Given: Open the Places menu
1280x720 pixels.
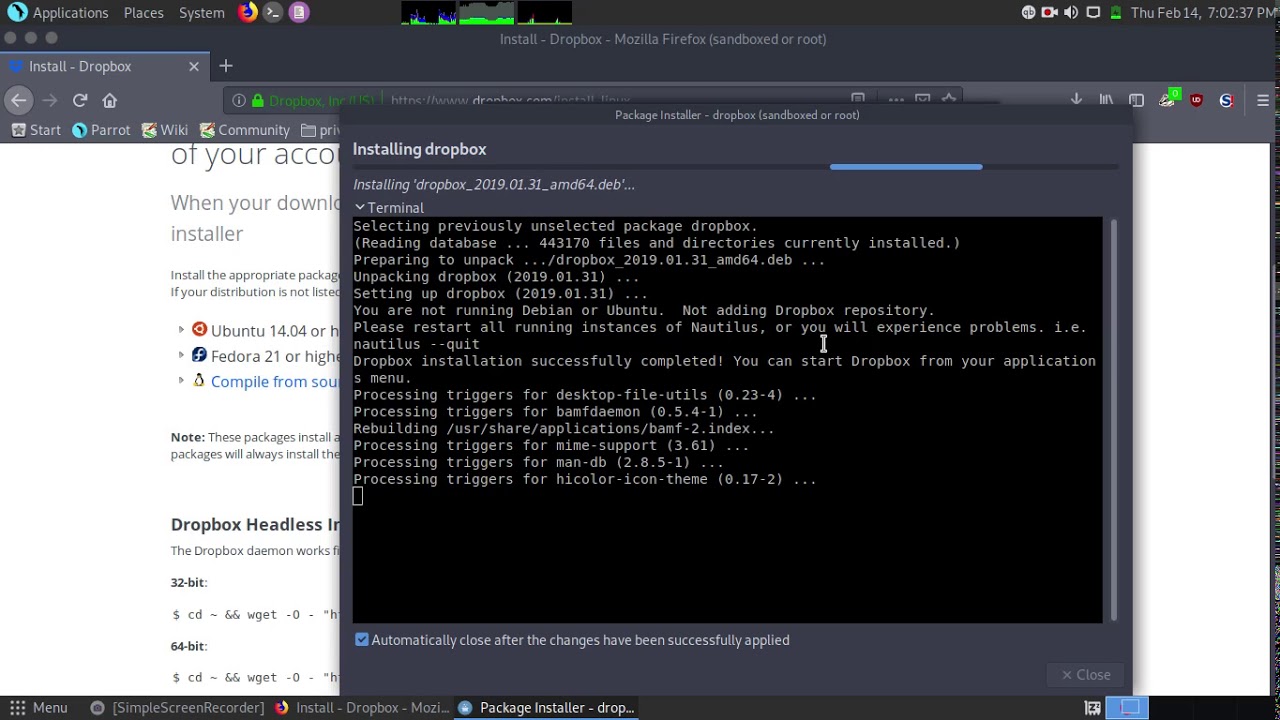Looking at the screenshot, I should tap(143, 13).
